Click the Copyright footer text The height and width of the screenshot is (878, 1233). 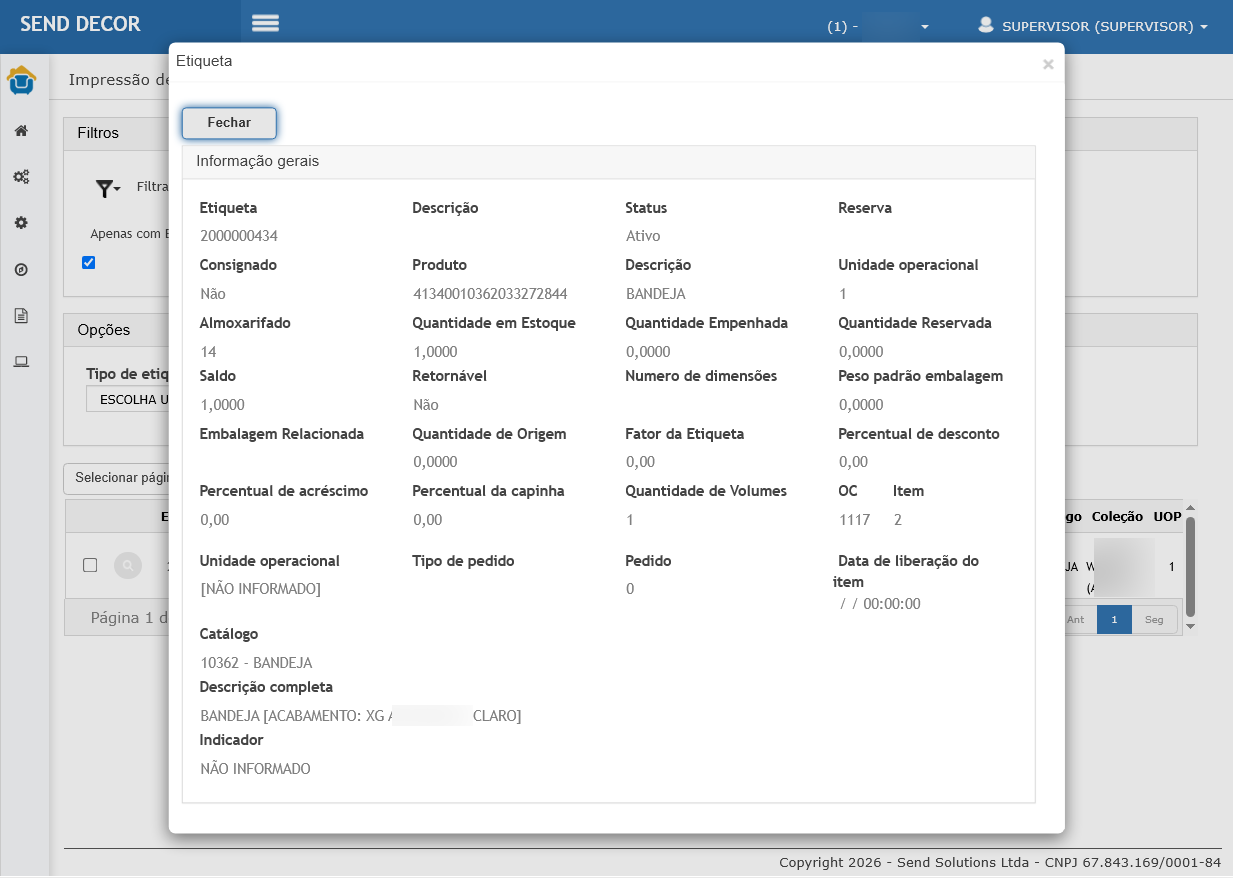1000,862
